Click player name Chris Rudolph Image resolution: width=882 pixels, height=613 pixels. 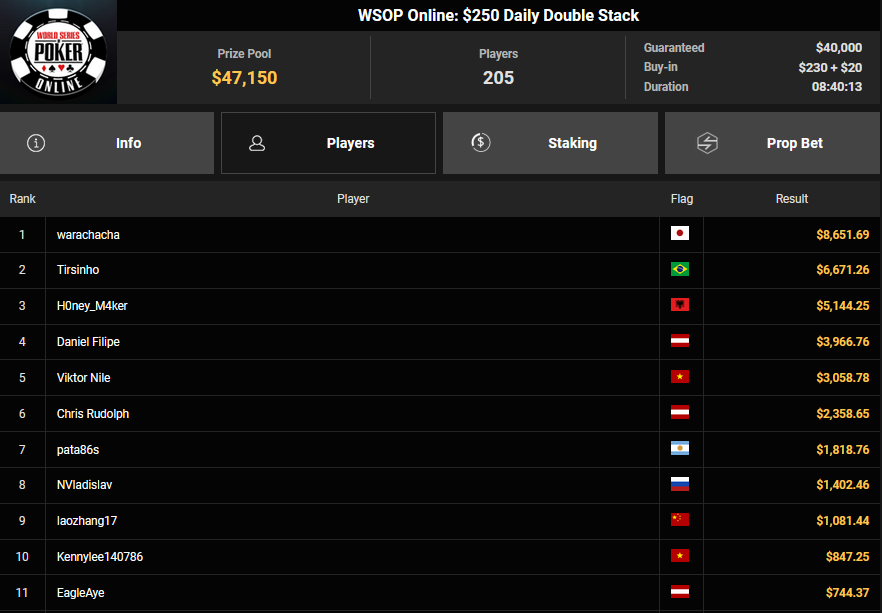point(93,414)
